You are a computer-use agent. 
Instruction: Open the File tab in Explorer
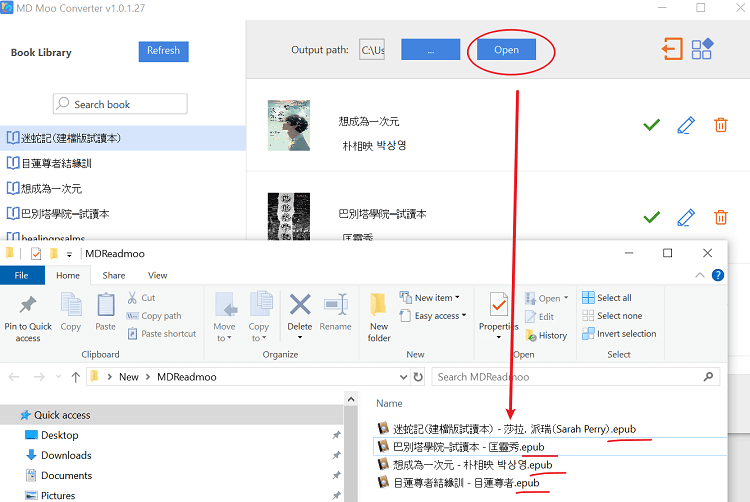[x=22, y=275]
